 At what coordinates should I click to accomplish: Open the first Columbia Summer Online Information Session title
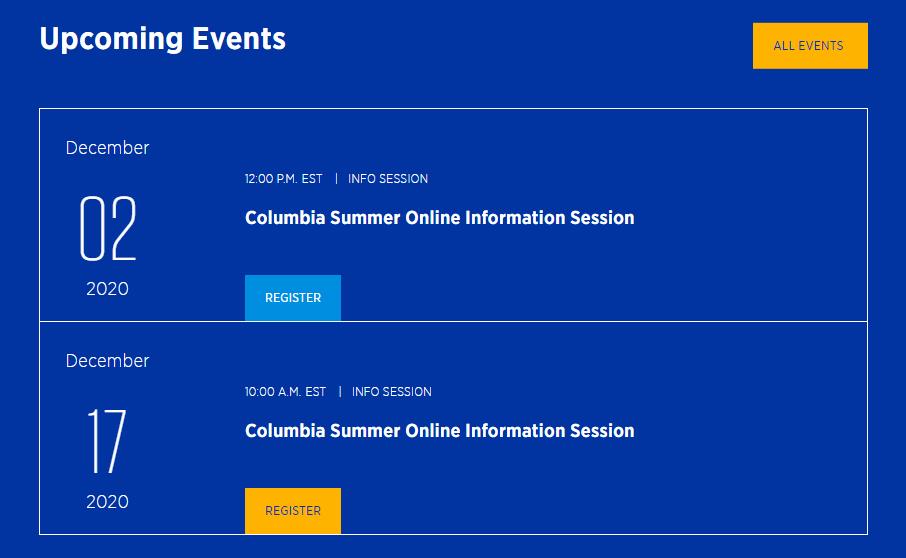439,218
